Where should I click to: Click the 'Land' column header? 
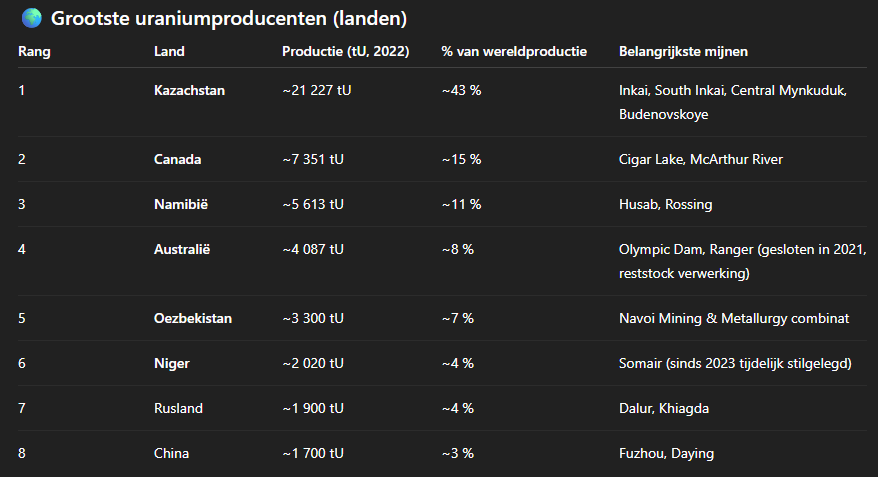pyautogui.click(x=169, y=52)
